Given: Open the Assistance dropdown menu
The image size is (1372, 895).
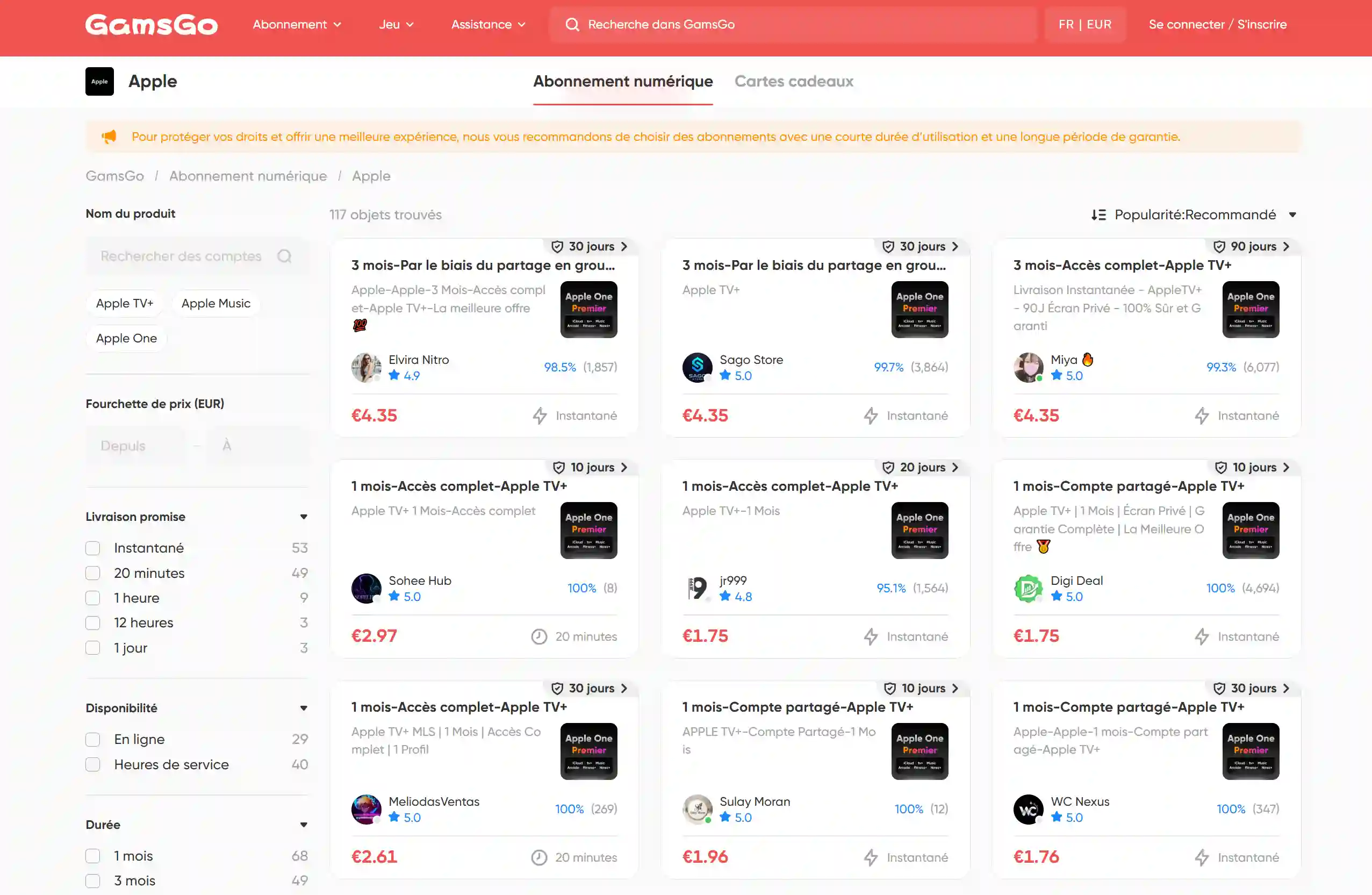Looking at the screenshot, I should click(489, 24).
